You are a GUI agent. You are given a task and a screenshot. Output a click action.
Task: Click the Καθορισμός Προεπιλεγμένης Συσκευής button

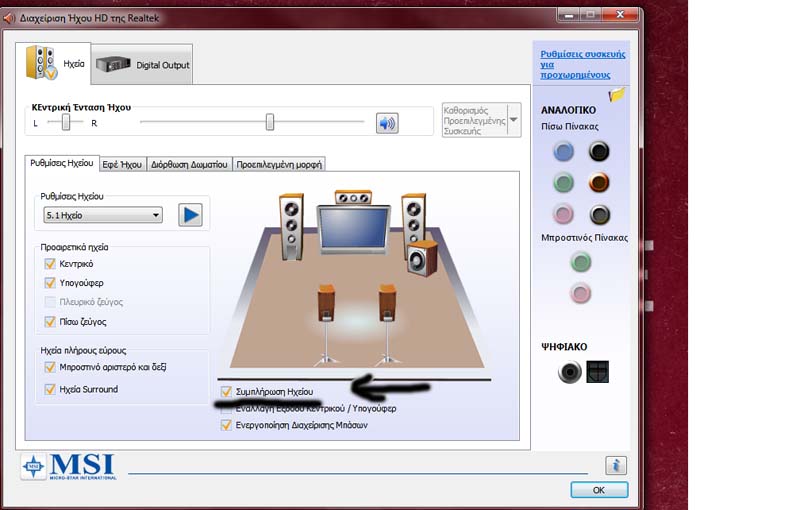click(x=474, y=120)
